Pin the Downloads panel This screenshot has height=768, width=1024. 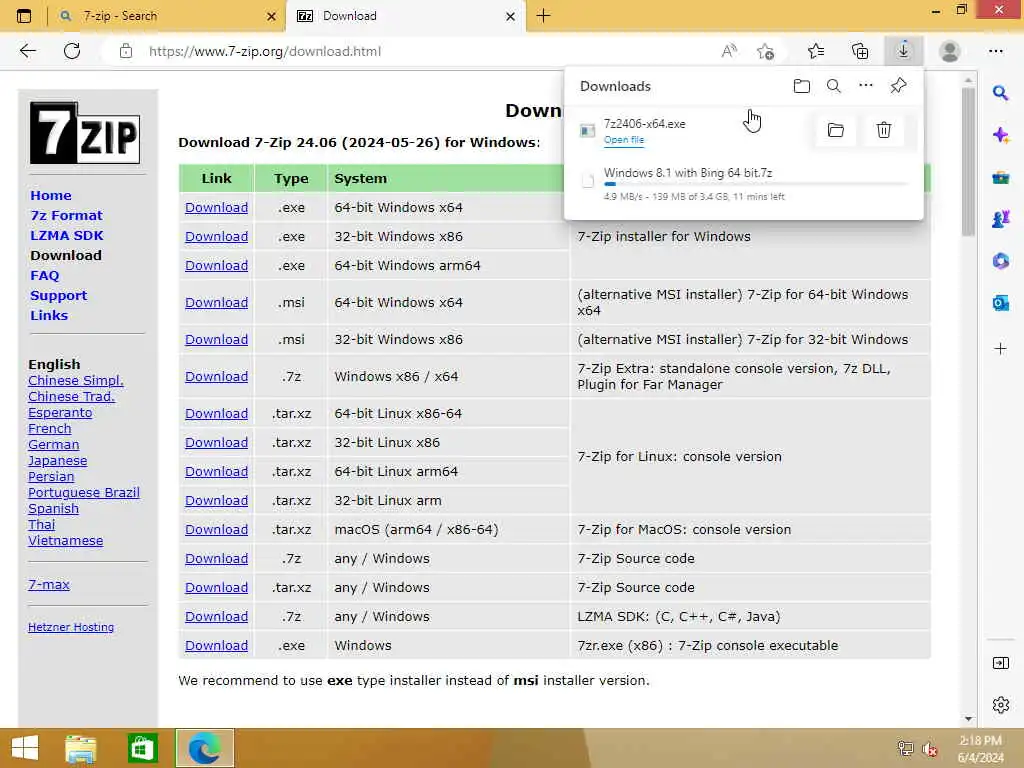(x=899, y=86)
